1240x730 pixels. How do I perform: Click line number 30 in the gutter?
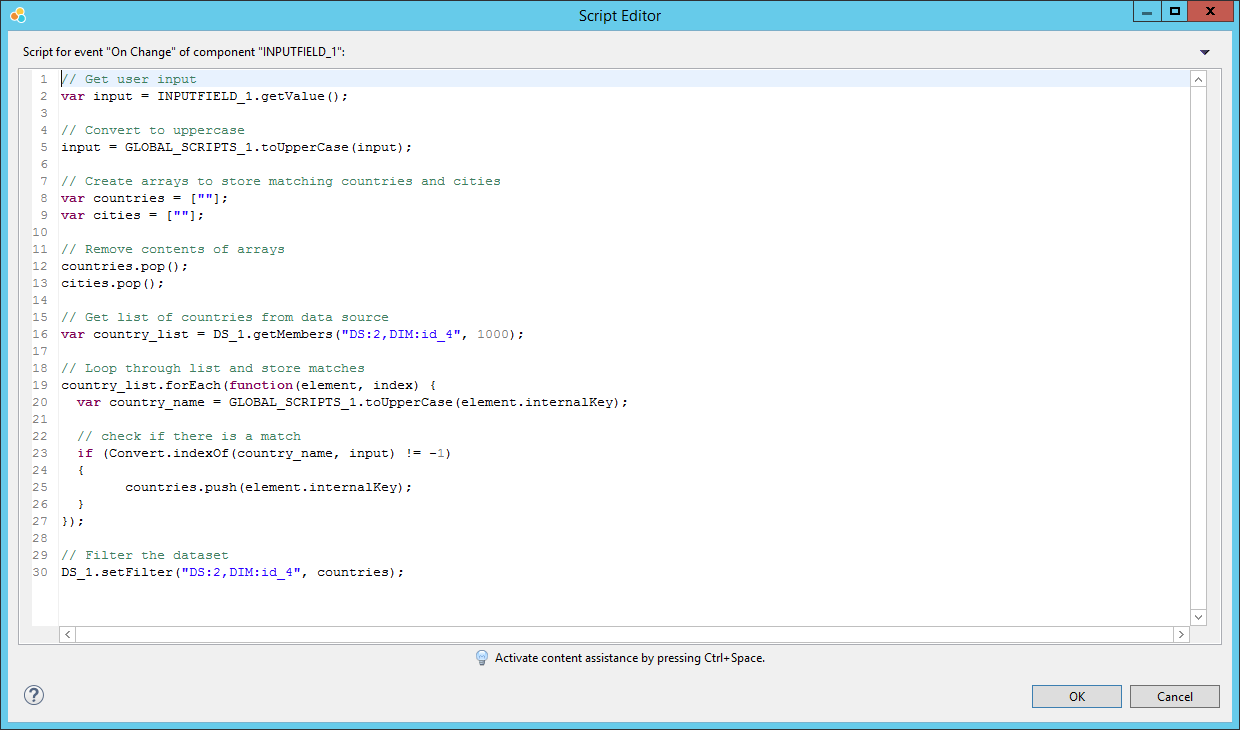[40, 572]
